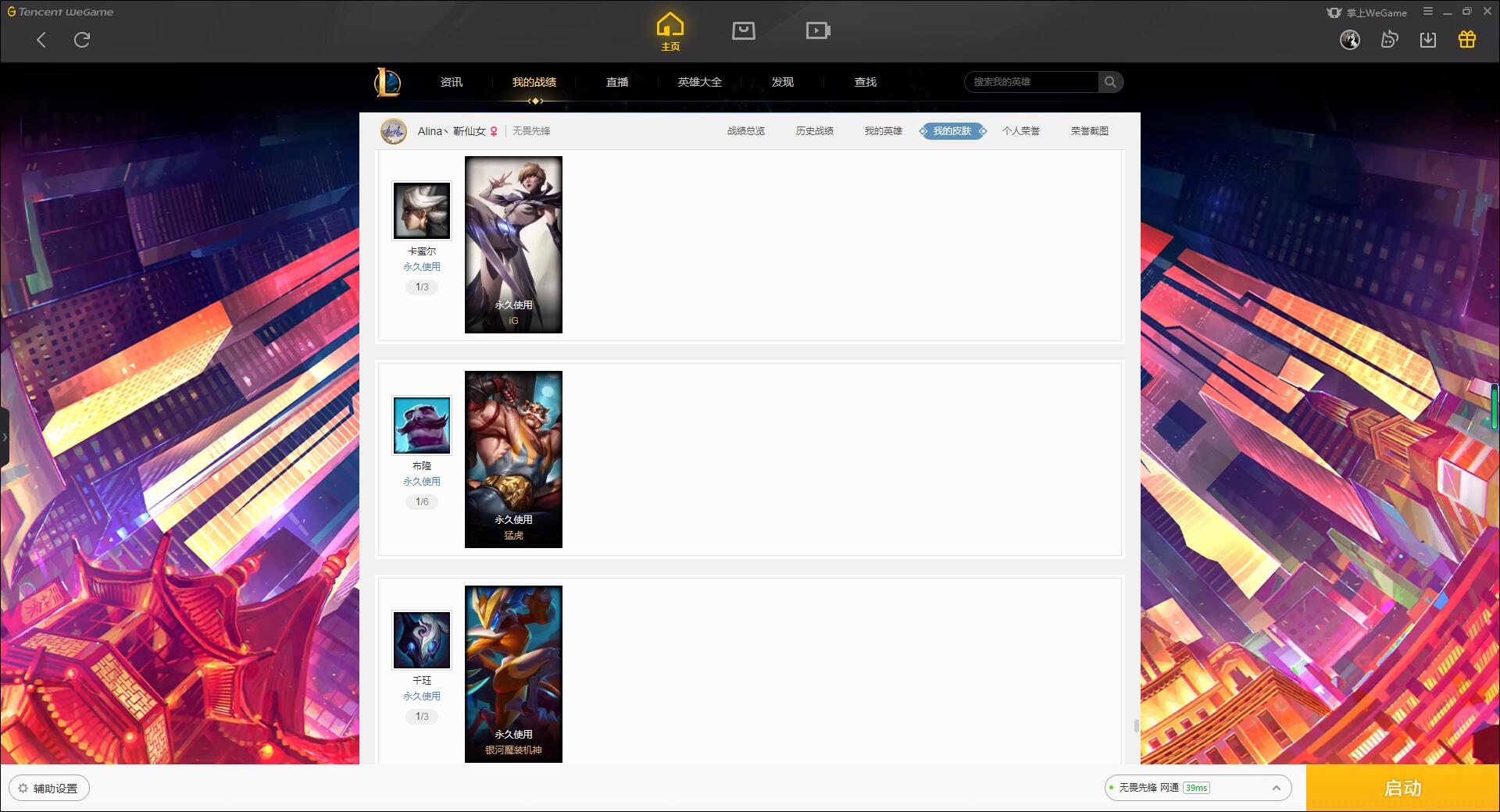Image resolution: width=1500 pixels, height=812 pixels.
Task: Select the 我的皮肤 section
Action: 952,131
